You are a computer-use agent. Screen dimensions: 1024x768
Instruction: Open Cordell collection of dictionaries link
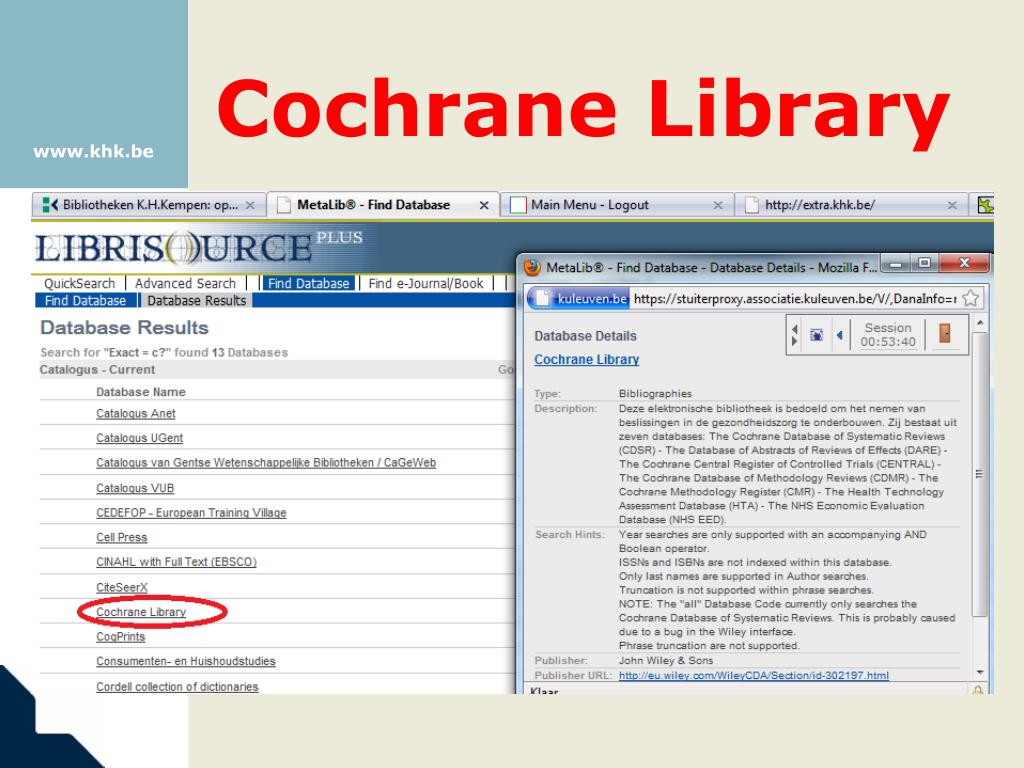[177, 687]
